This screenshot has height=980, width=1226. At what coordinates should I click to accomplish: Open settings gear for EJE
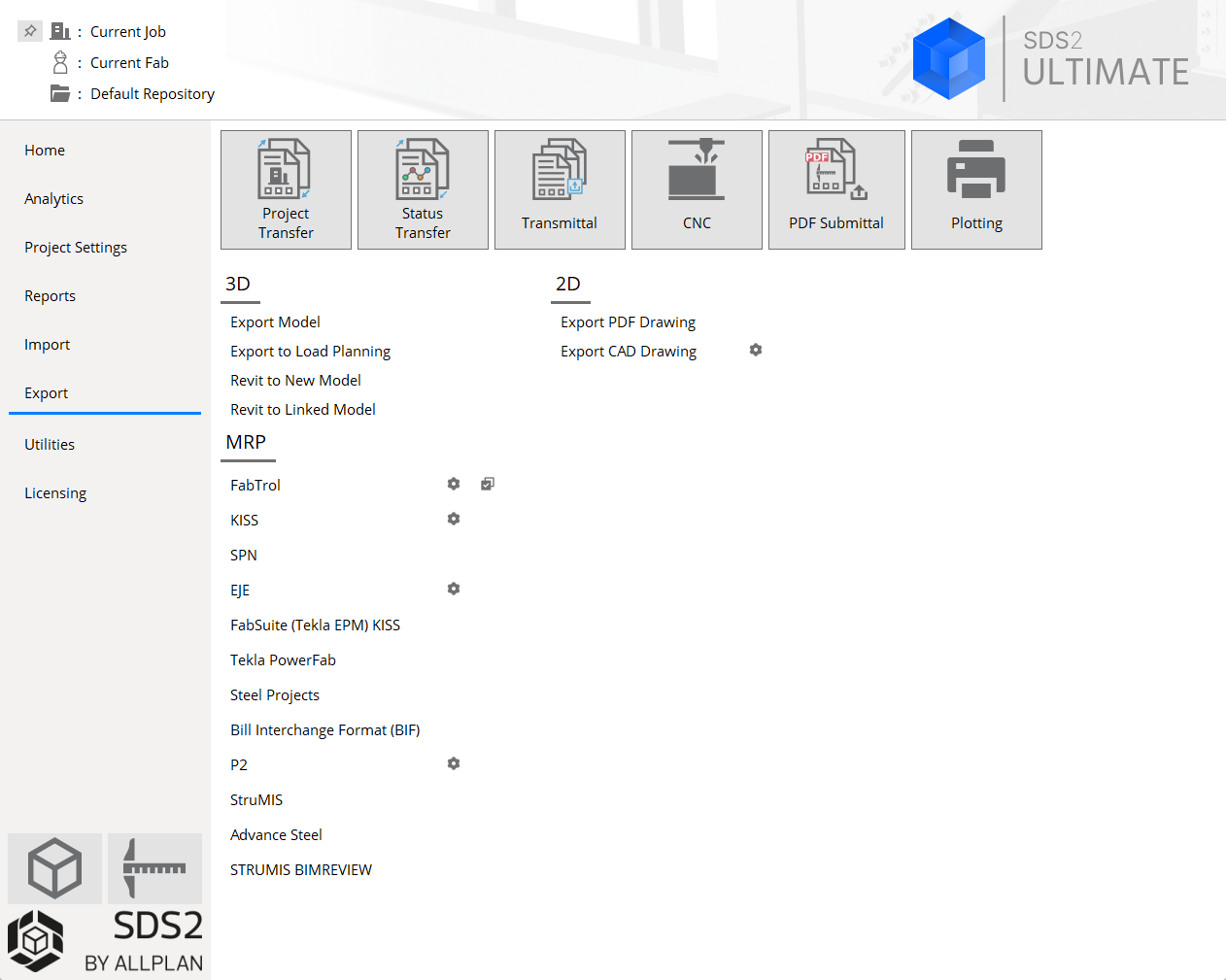tap(454, 589)
